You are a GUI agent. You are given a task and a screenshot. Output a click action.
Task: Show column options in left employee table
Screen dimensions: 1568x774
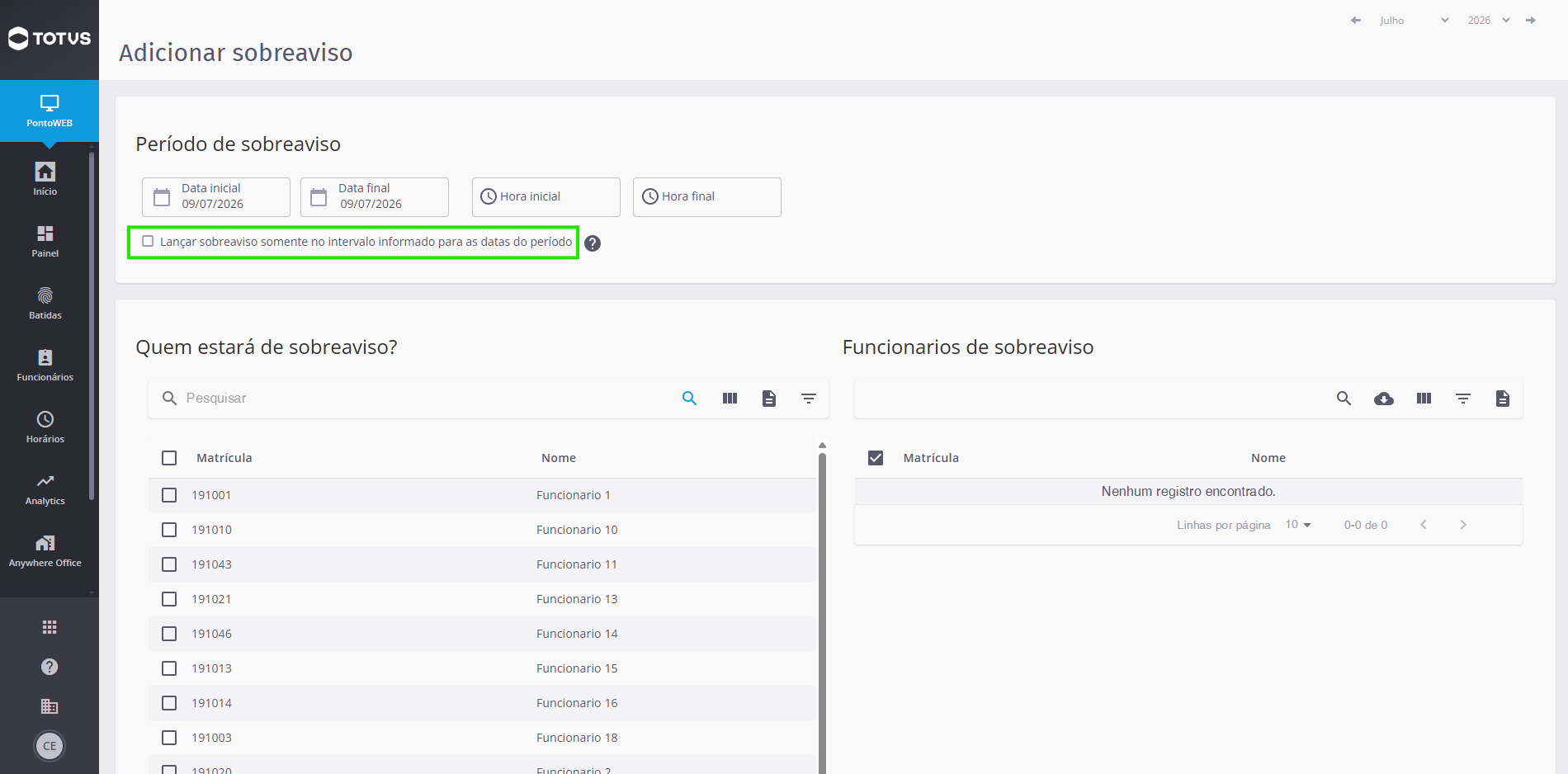[730, 399]
